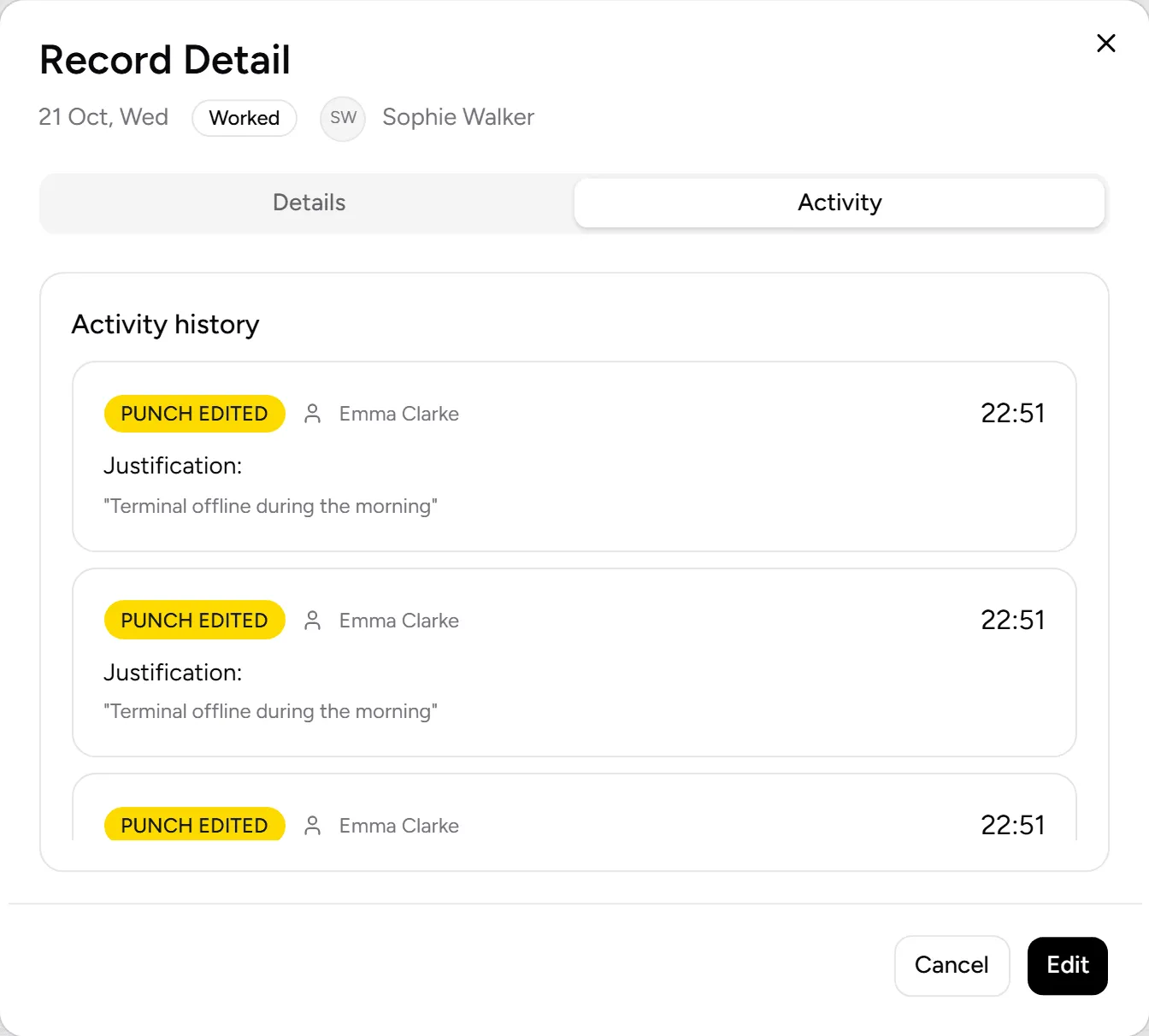Image resolution: width=1149 pixels, height=1036 pixels.
Task: Click the Worked status badge
Action: [x=245, y=118]
